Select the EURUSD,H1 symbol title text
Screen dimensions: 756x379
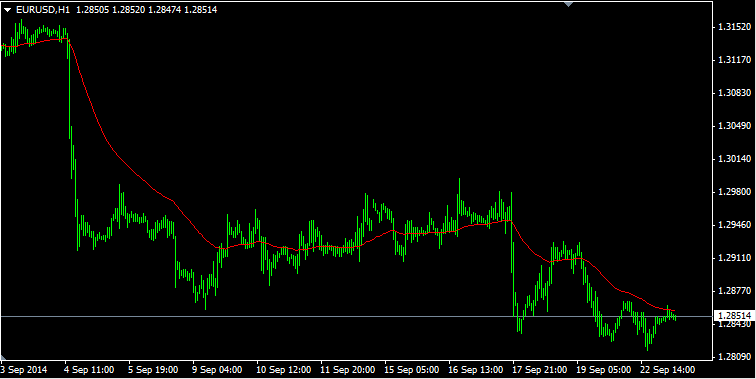[x=43, y=9]
